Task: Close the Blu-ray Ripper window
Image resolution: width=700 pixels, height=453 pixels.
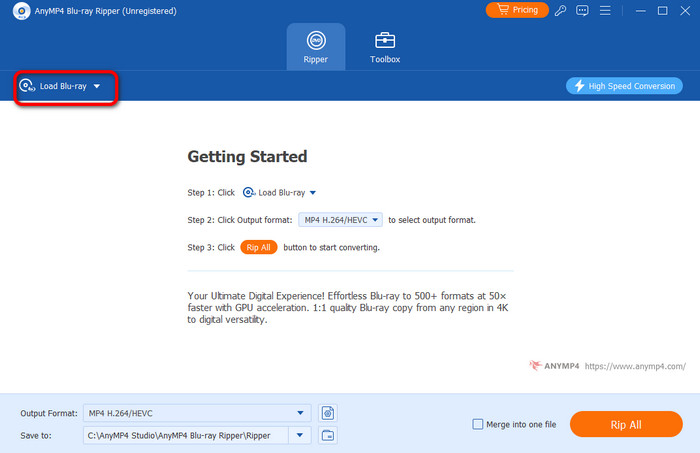Action: coord(685,11)
